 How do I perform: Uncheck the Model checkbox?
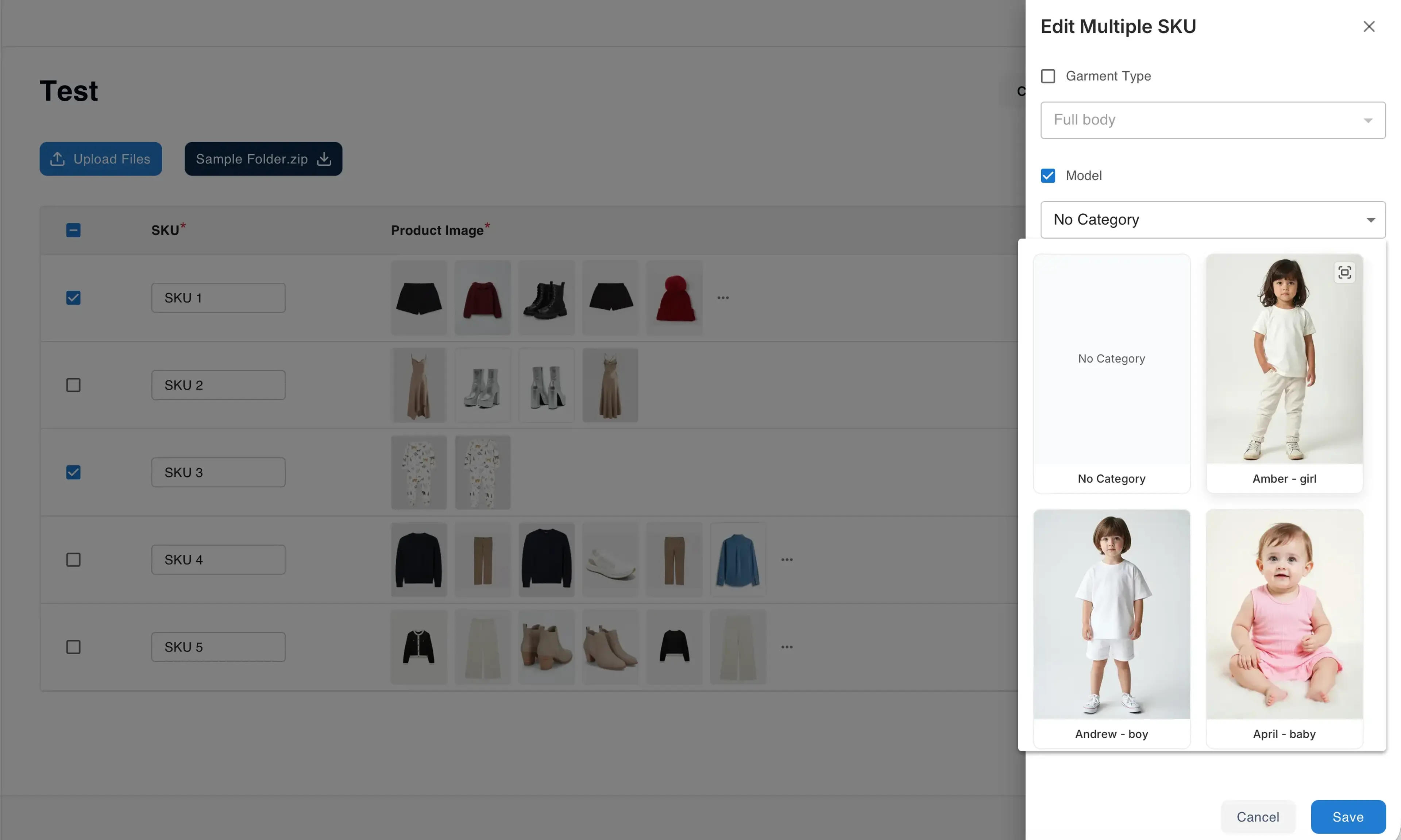tap(1048, 175)
